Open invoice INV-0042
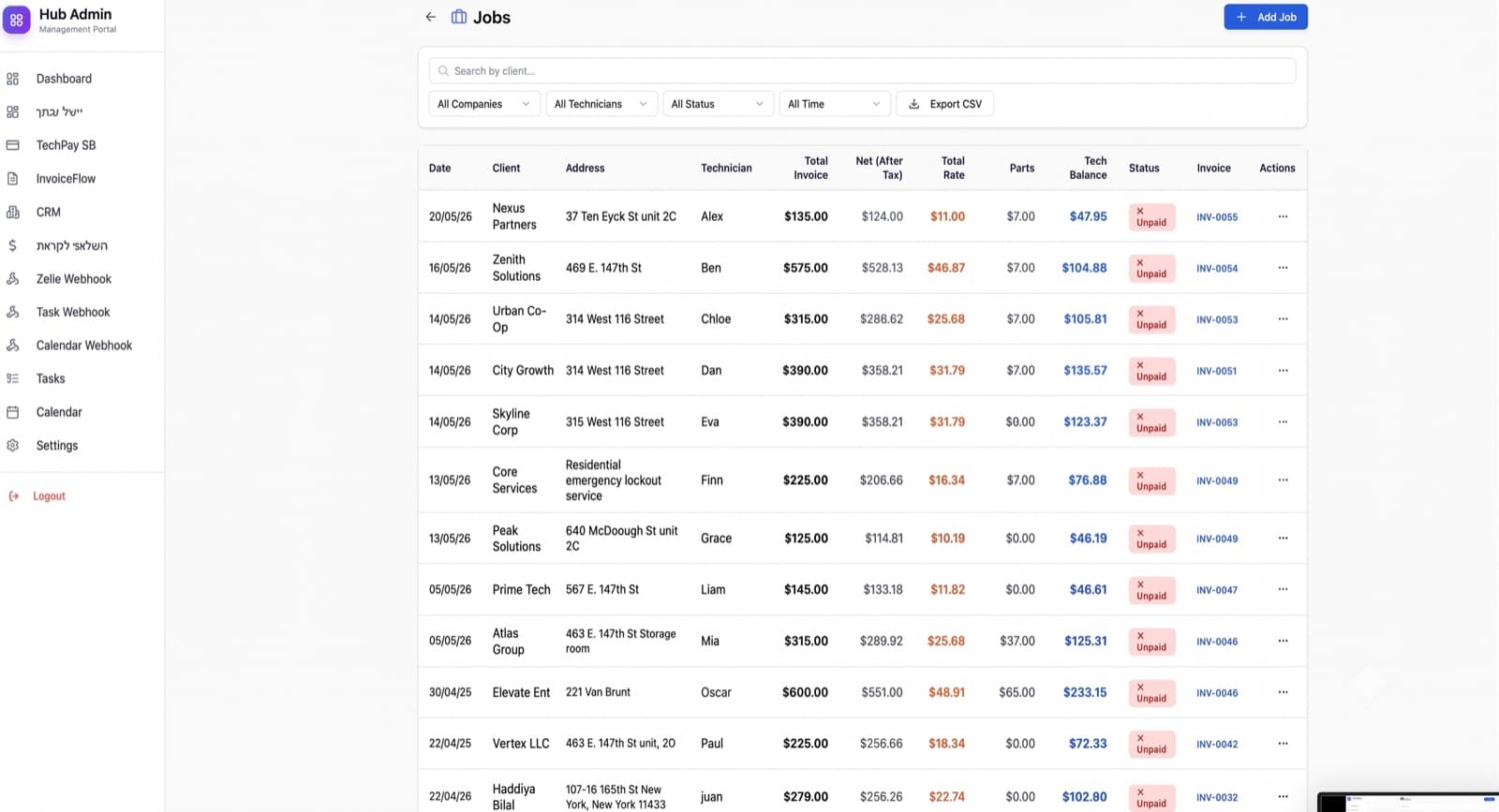The image size is (1499, 812). click(x=1217, y=745)
